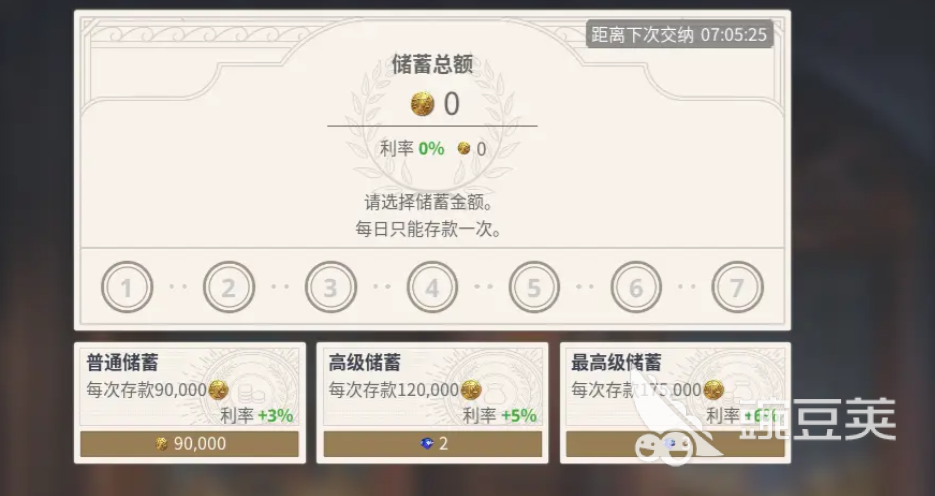Click the gold coin icon in 高级储蓄 card
The image size is (935, 496).
(x=470, y=390)
